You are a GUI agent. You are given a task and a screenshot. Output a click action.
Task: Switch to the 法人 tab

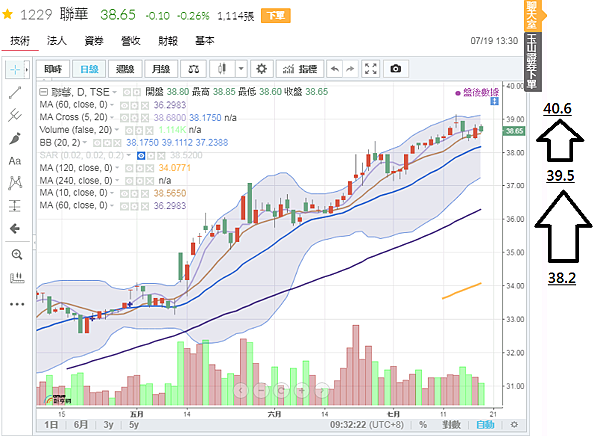57,41
